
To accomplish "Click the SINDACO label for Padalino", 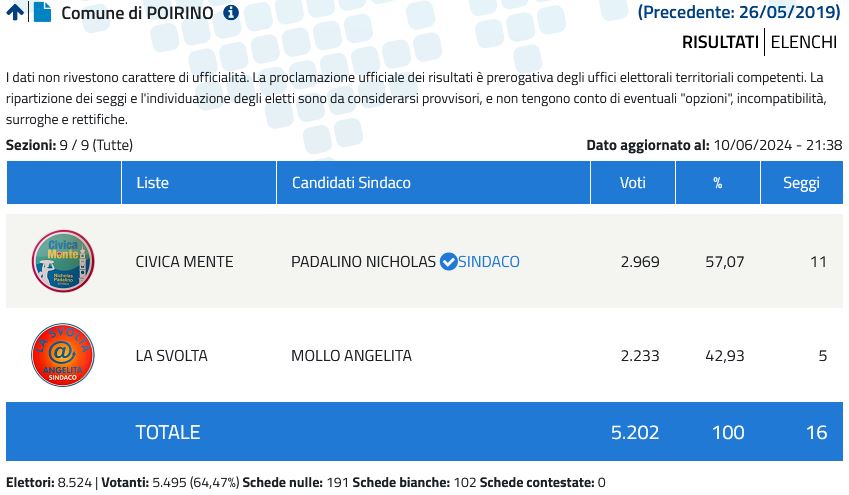I will 489,262.
